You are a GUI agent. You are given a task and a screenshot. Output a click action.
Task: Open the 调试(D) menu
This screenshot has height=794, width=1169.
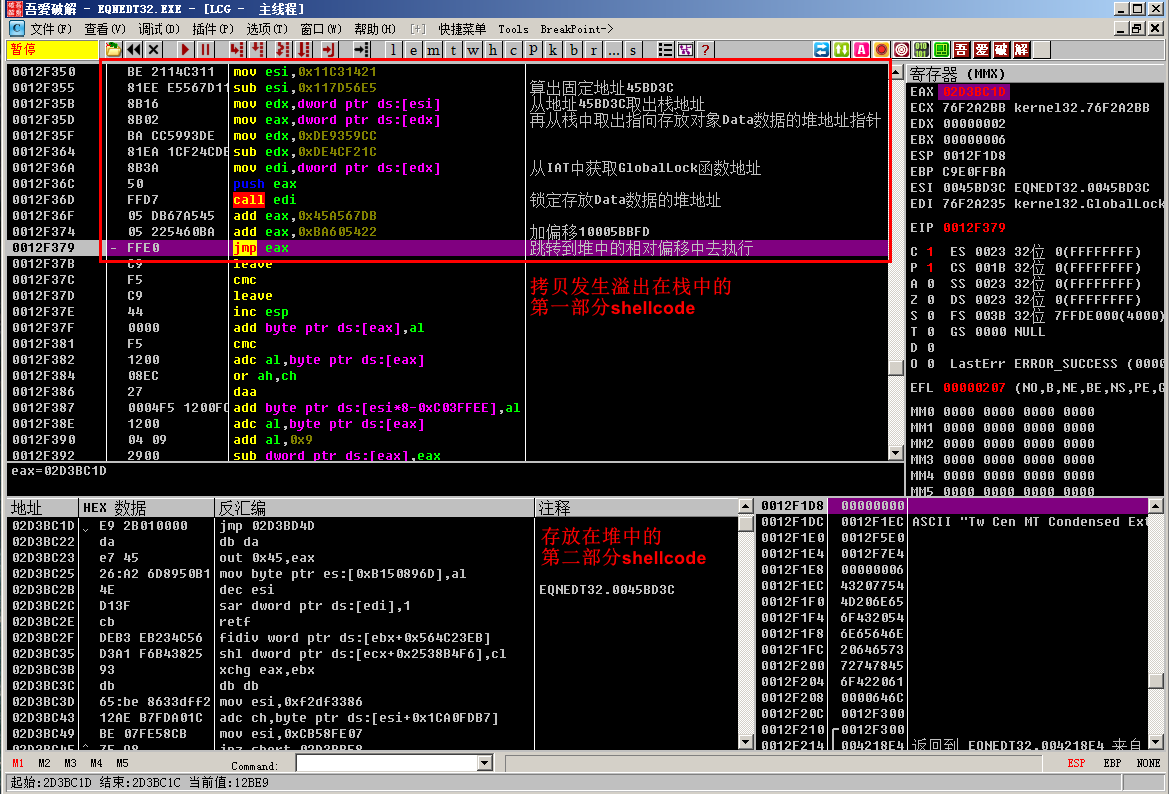159,29
